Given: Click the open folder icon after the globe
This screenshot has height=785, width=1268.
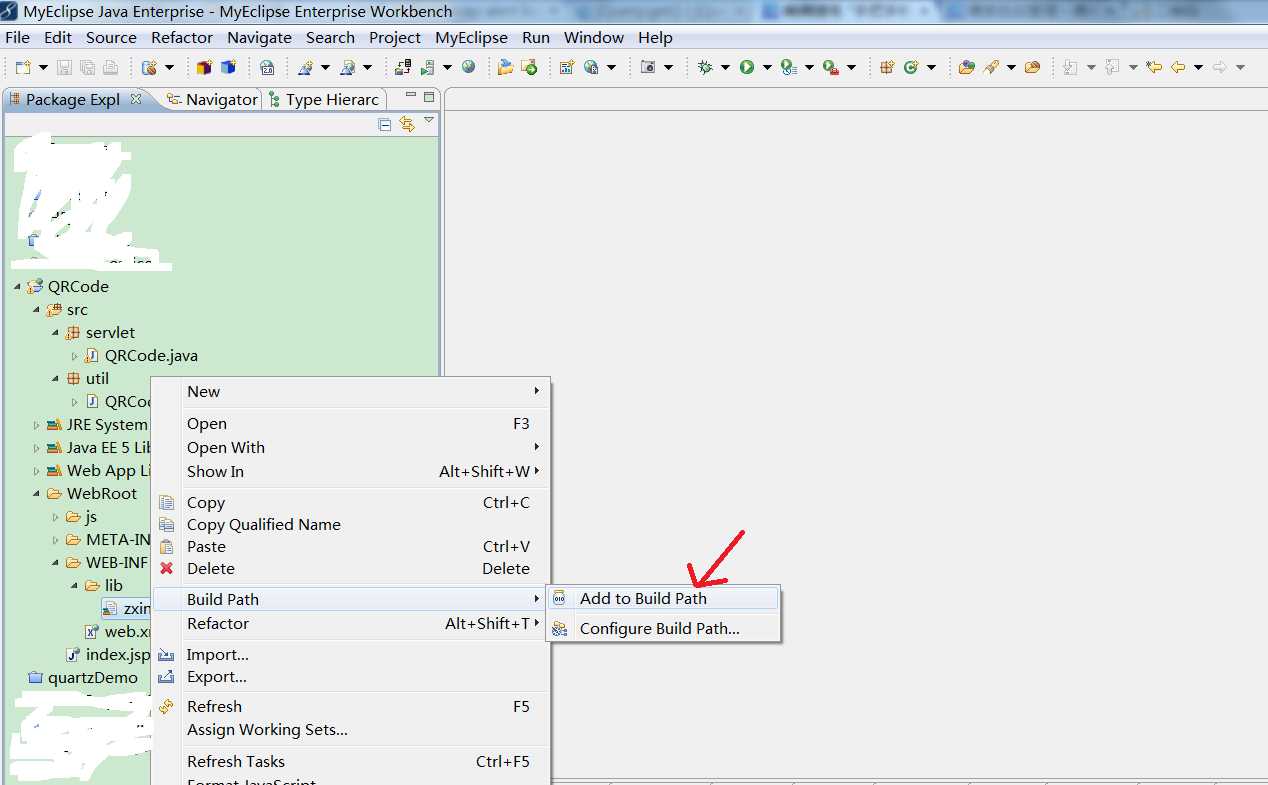Looking at the screenshot, I should tap(505, 67).
